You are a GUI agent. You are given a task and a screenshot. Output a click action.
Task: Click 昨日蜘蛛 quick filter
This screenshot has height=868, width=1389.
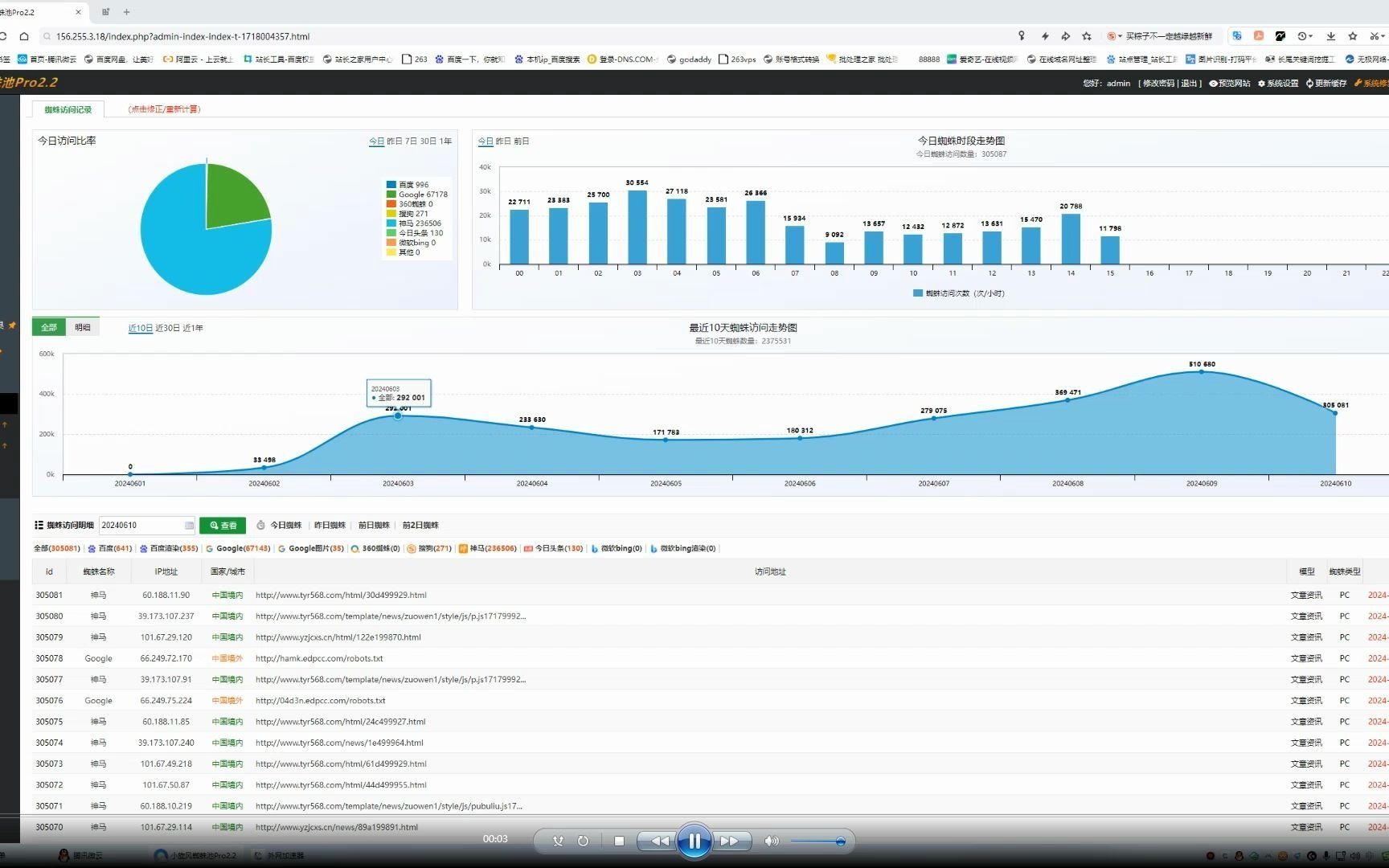[x=330, y=526]
